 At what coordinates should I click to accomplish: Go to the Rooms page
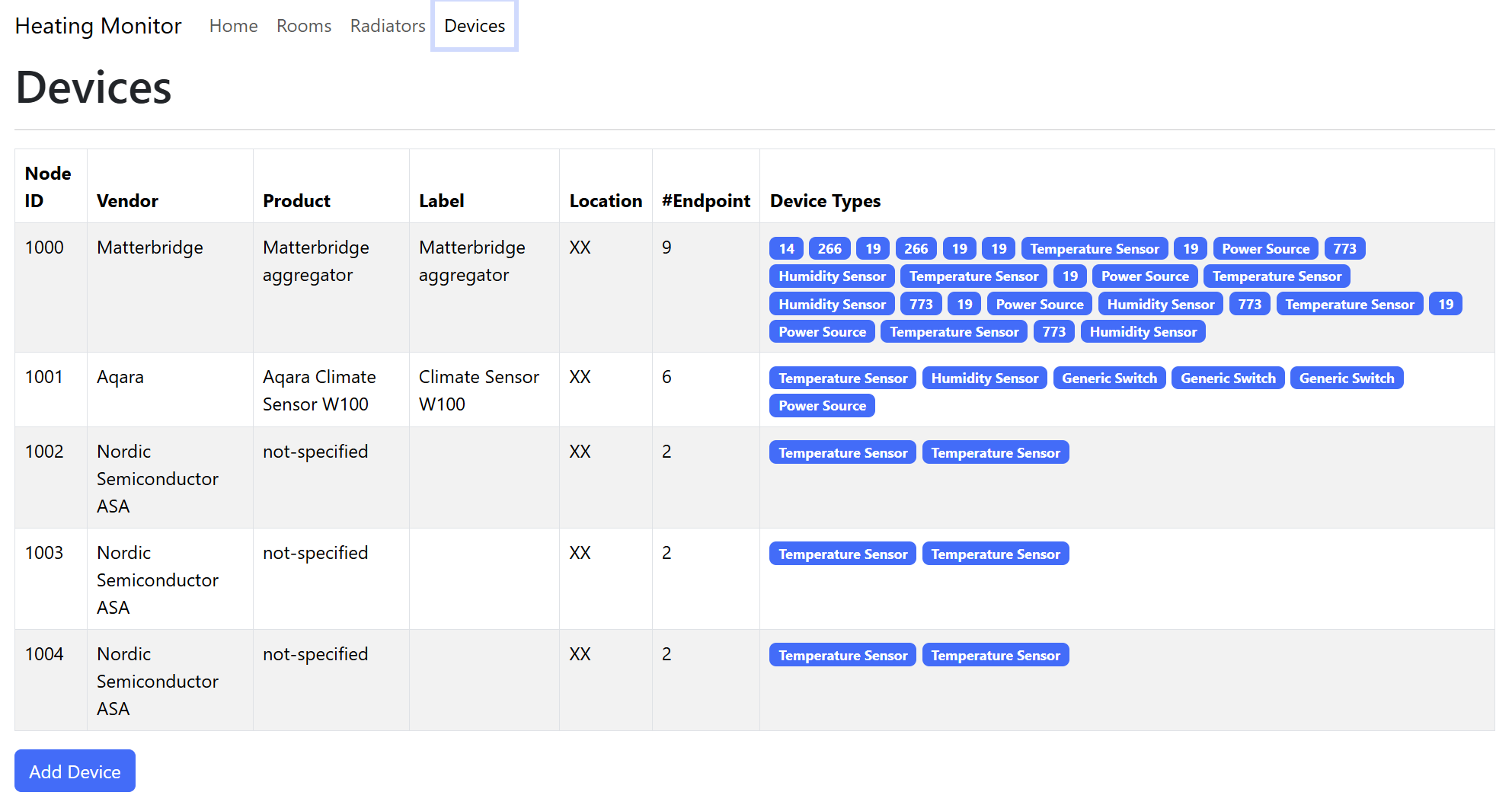303,26
